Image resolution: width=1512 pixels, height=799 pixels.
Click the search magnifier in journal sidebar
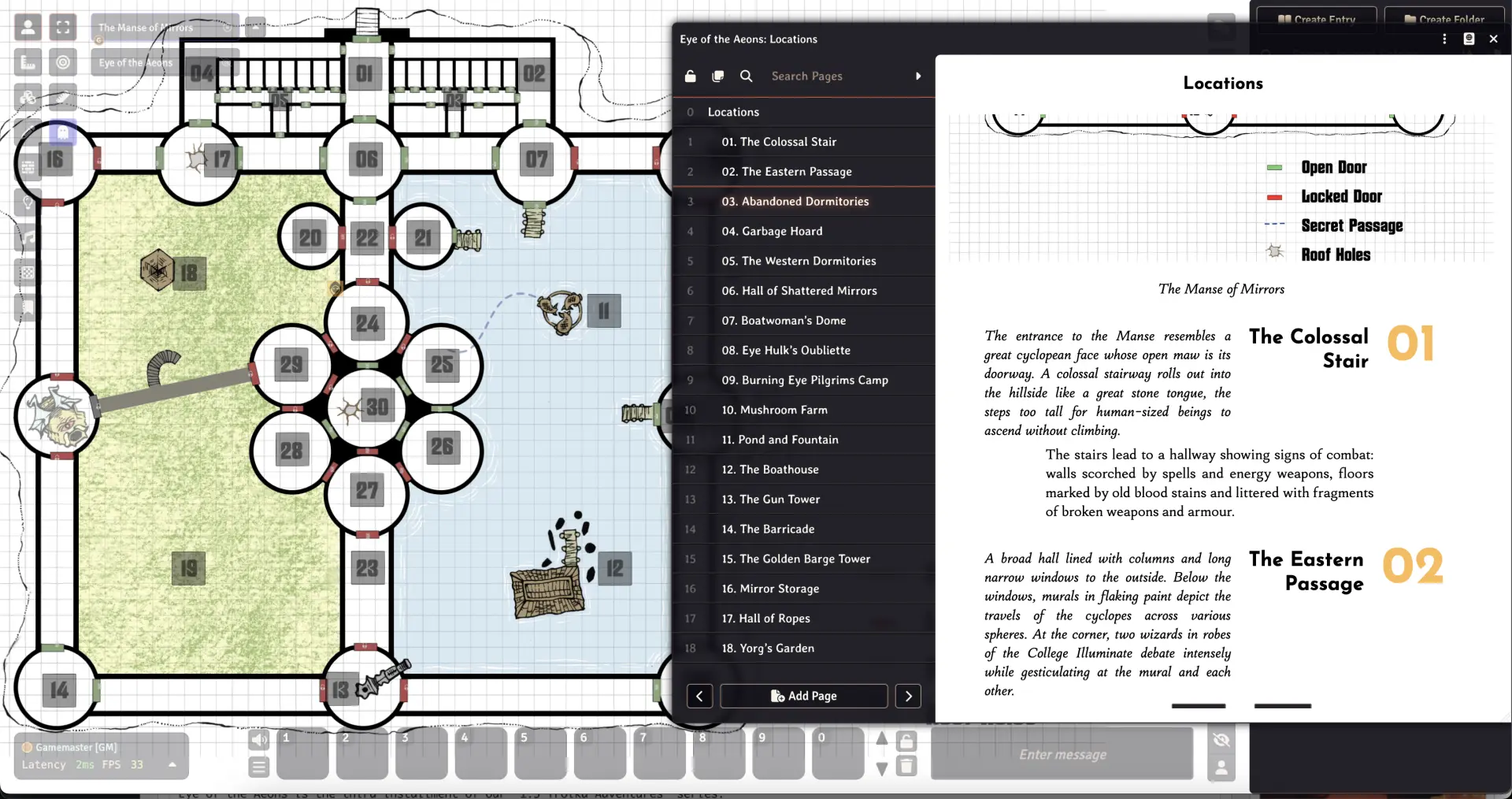[746, 76]
